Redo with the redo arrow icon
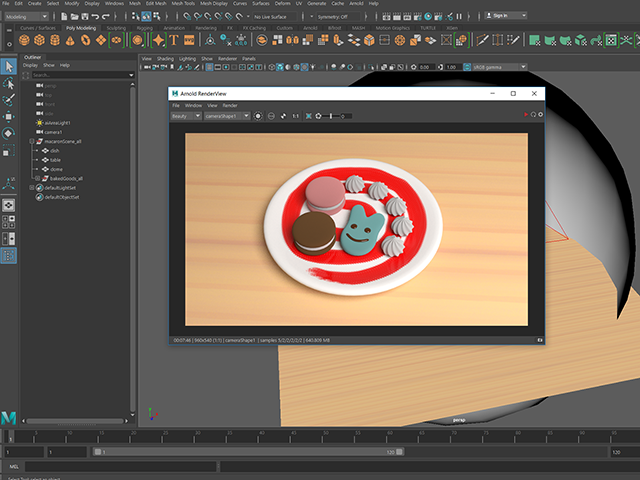 point(106,16)
